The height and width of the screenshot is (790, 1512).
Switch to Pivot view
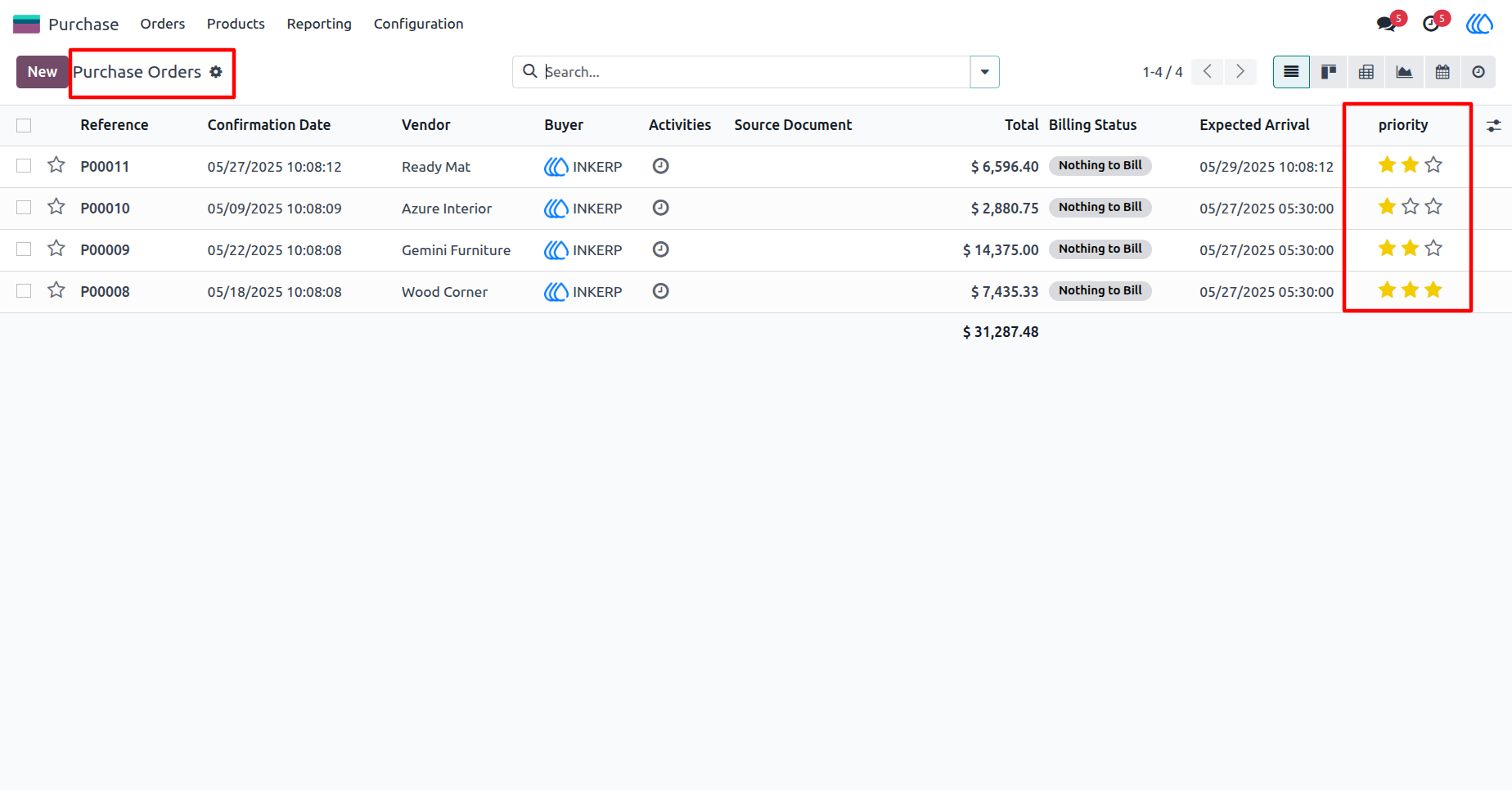(1366, 72)
